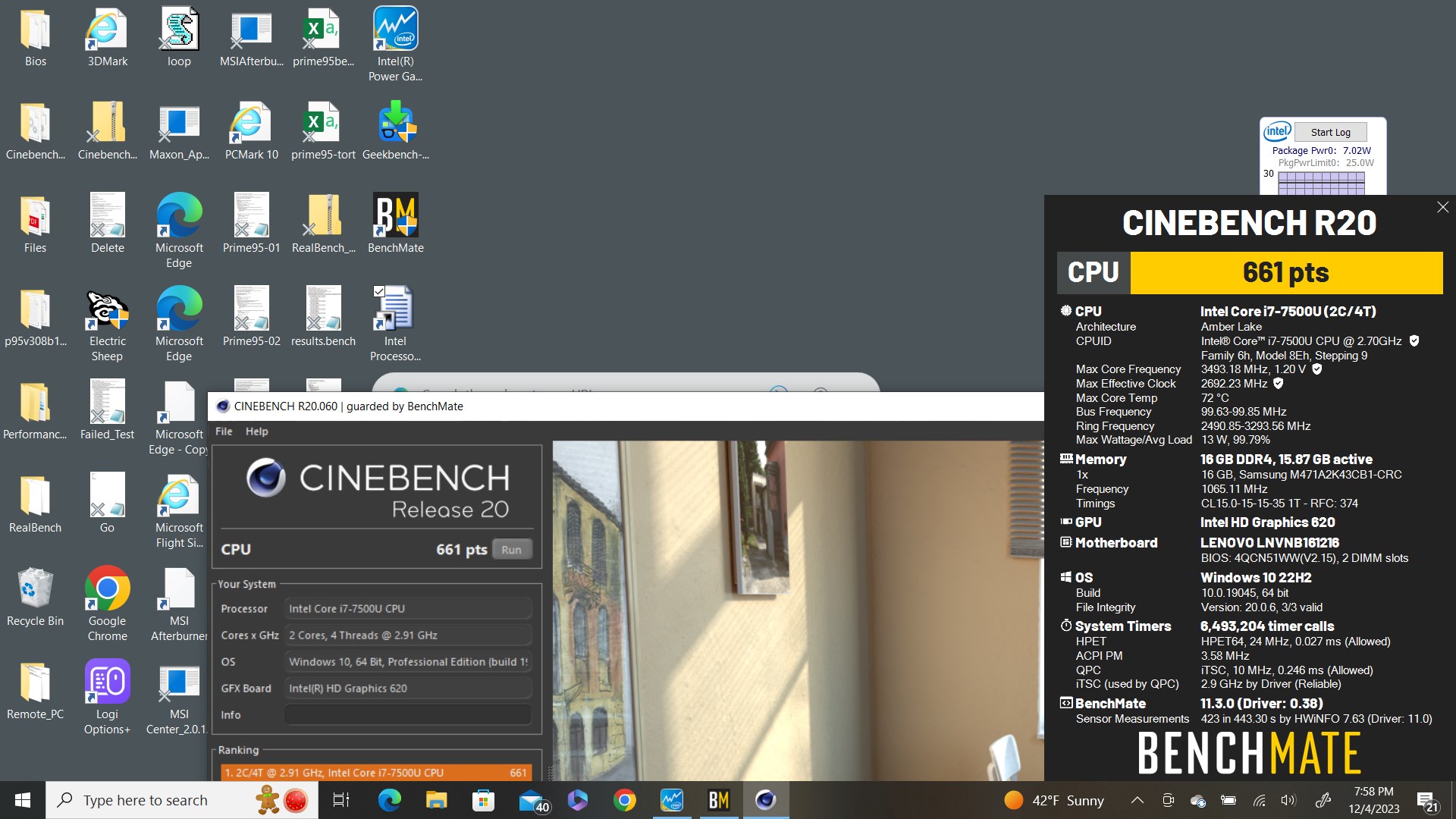
Task: Open the Logi Options+ shortcut
Action: 107,697
